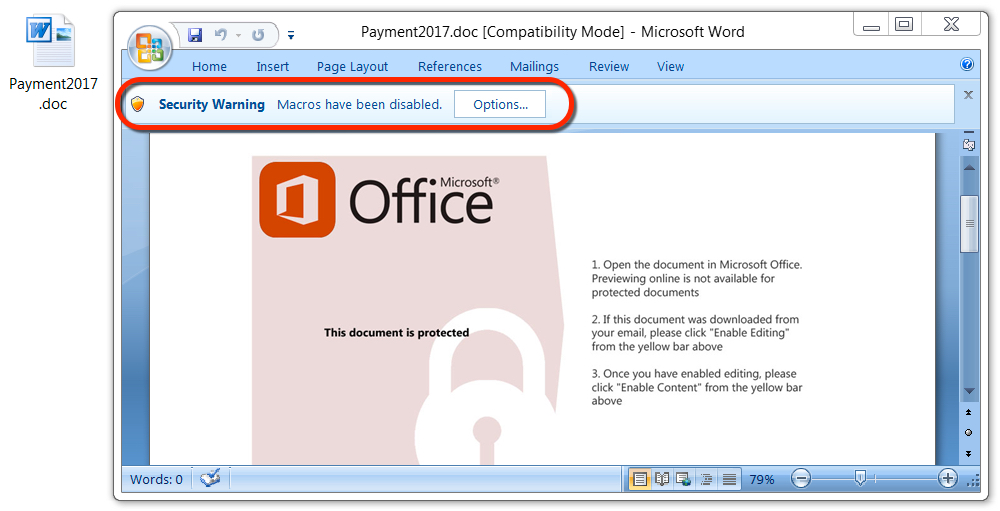The height and width of the screenshot is (511, 1000).
Task: Click the scroll up arrow
Action: coord(969,168)
